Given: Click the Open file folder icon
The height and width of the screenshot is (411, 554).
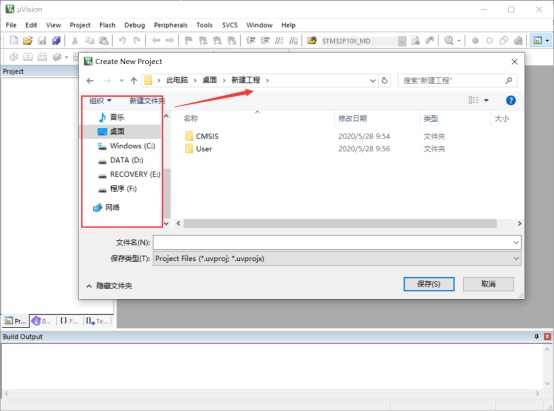Looking at the screenshot, I should click(28, 41).
